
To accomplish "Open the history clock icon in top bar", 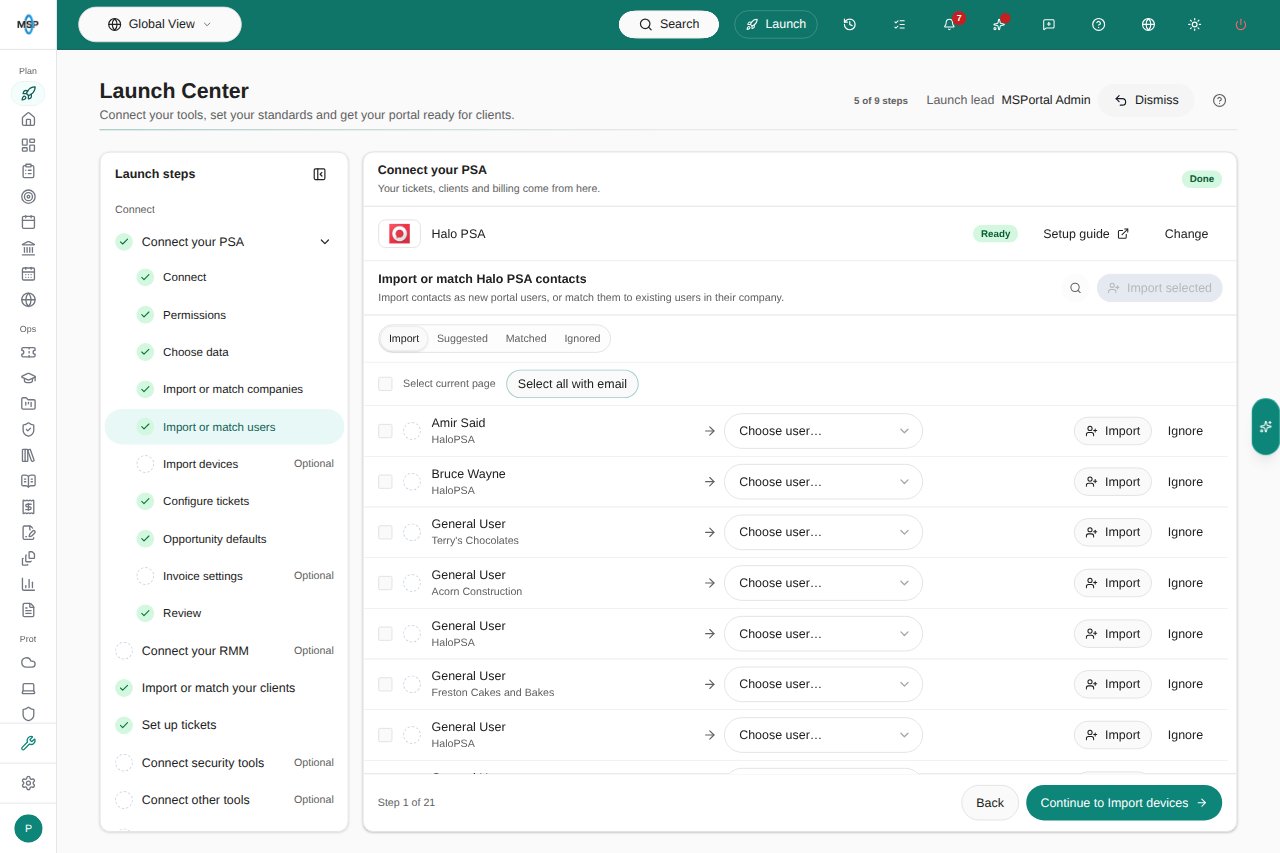I will click(x=849, y=24).
